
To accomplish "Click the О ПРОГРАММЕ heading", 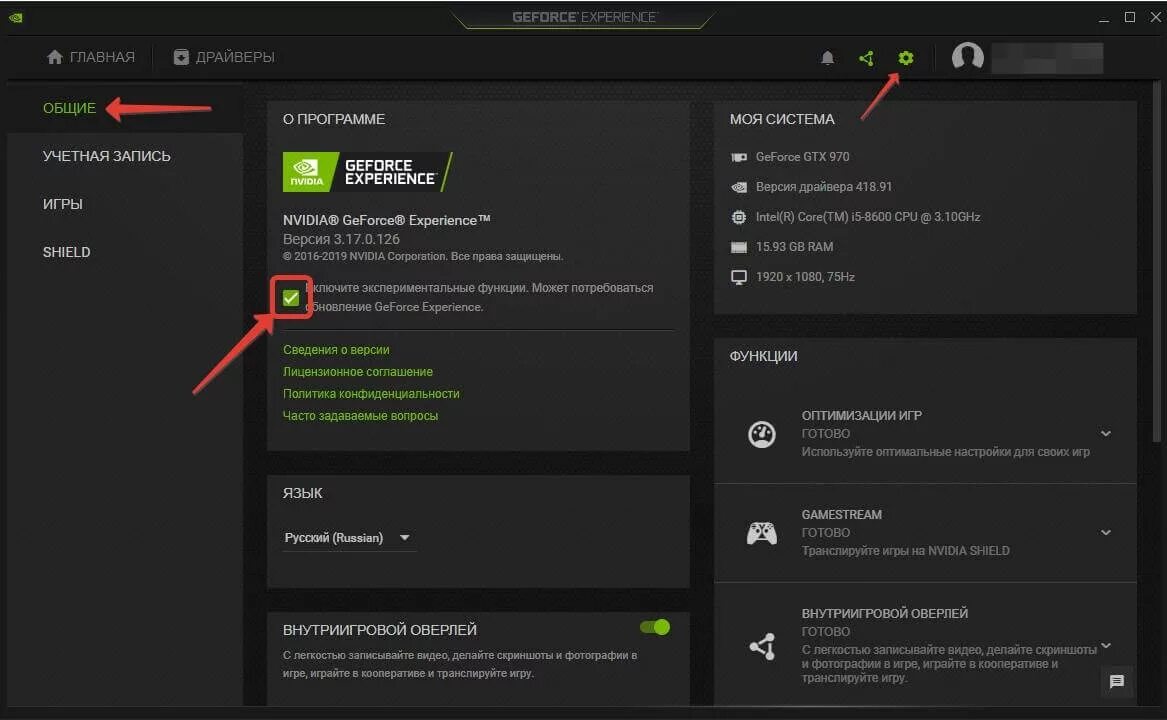I will point(333,119).
